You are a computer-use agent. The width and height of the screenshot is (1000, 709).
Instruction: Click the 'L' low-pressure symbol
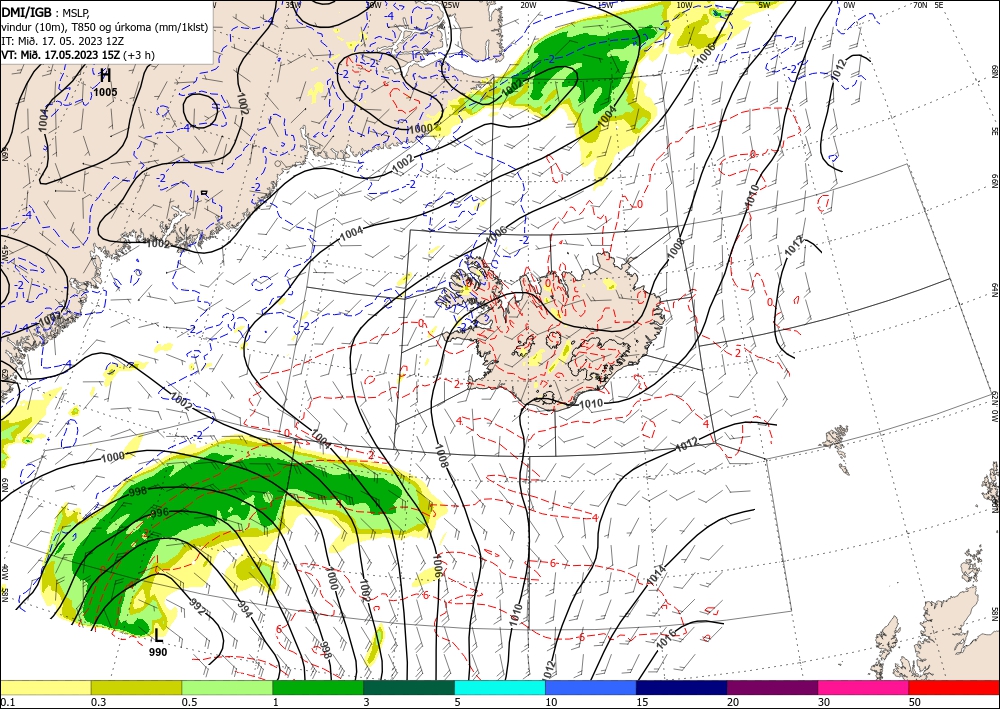[x=158, y=635]
